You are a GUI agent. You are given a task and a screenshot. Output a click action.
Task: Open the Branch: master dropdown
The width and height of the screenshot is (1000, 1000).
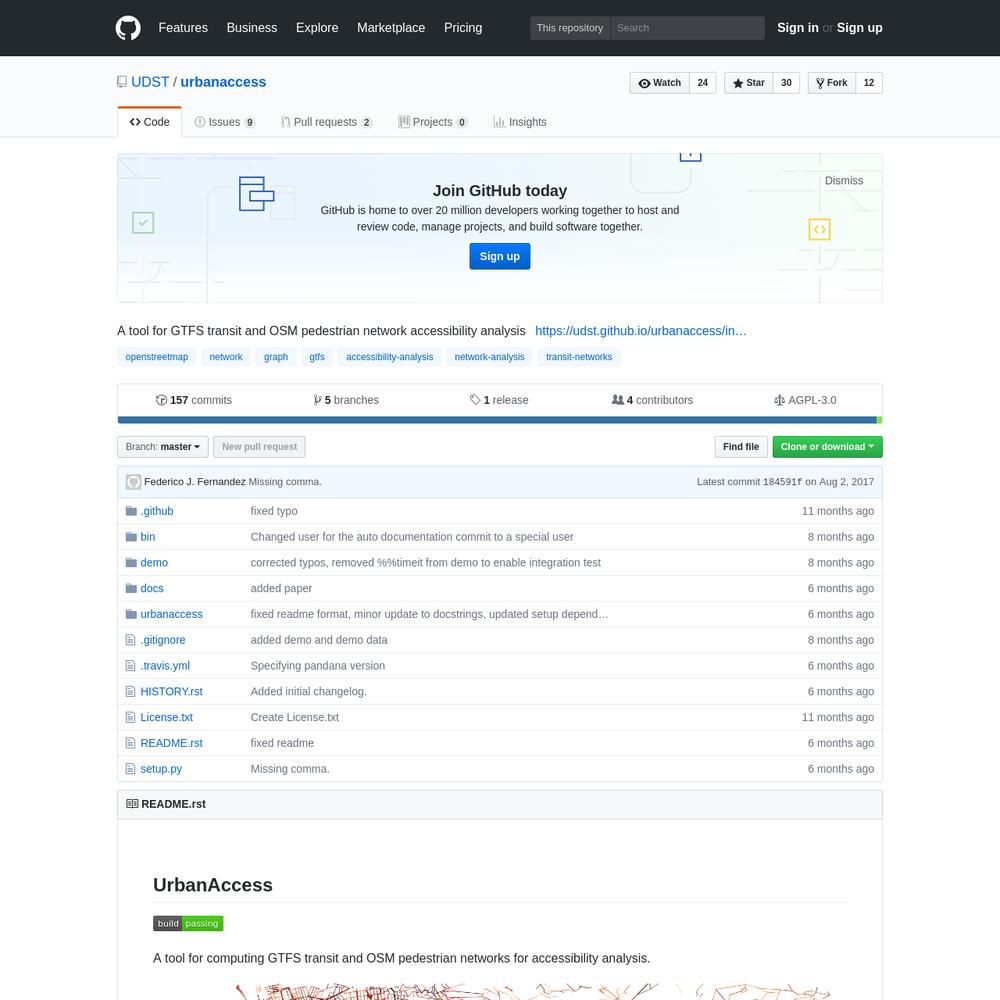click(163, 446)
